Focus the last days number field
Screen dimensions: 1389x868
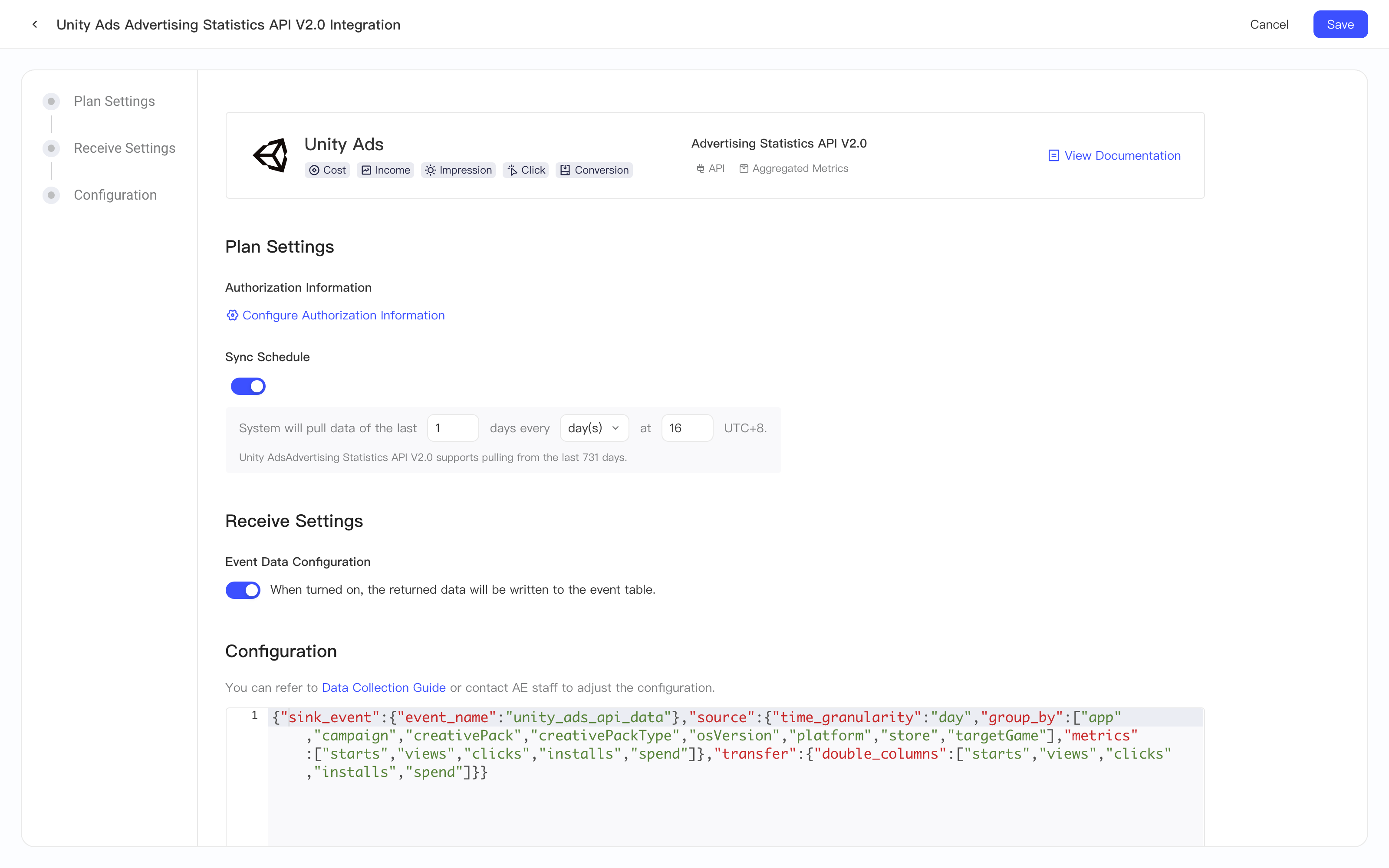pos(453,427)
